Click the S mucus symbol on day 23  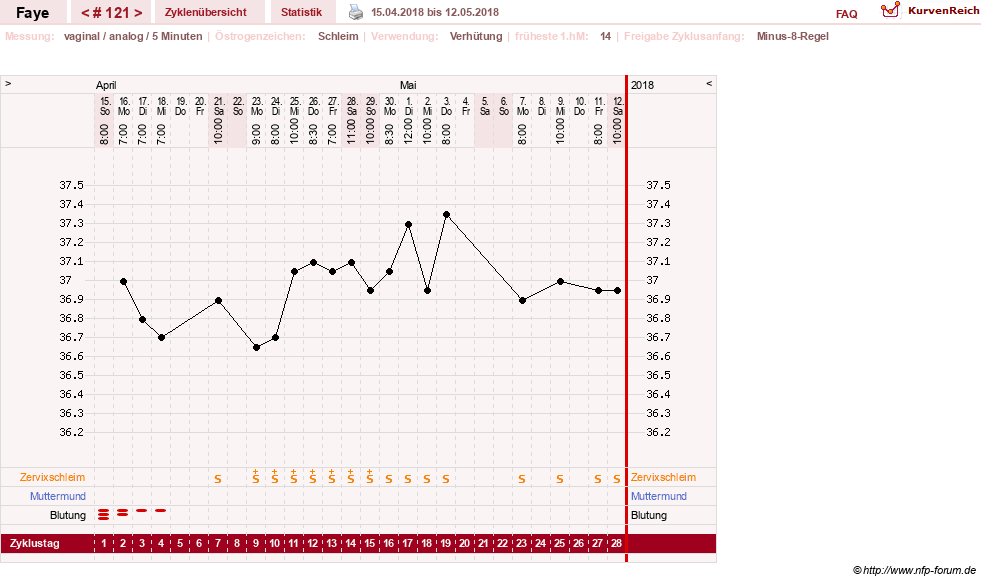(522, 479)
